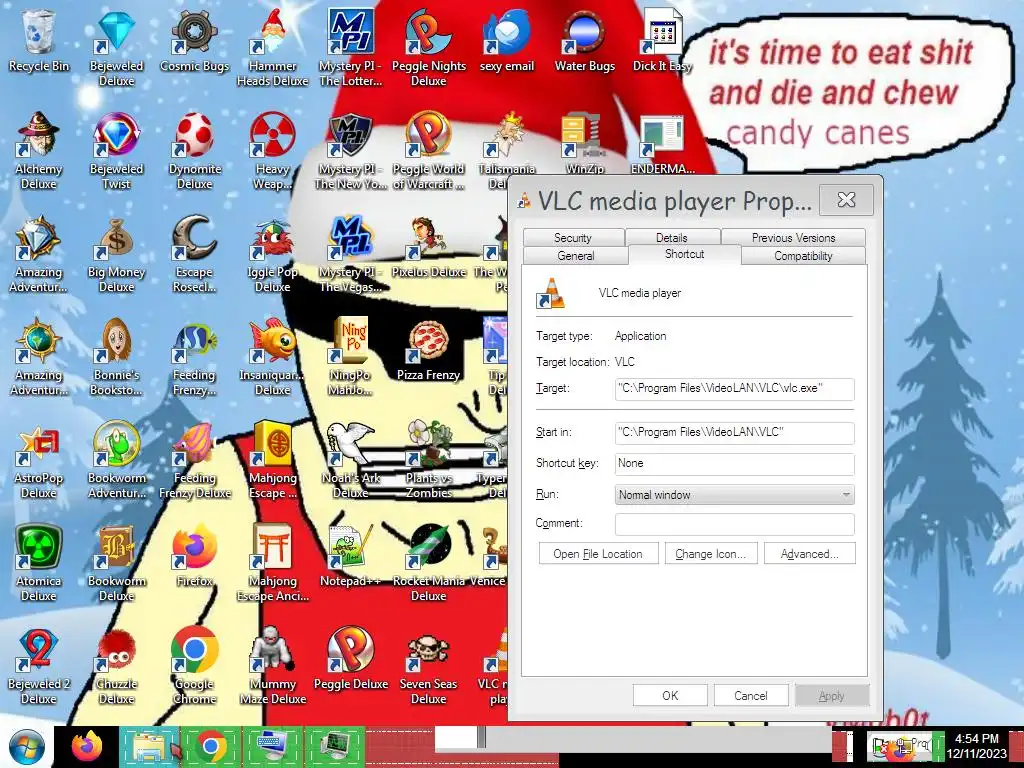Image resolution: width=1024 pixels, height=768 pixels.
Task: Select the Shortcut tab
Action: coord(684,254)
